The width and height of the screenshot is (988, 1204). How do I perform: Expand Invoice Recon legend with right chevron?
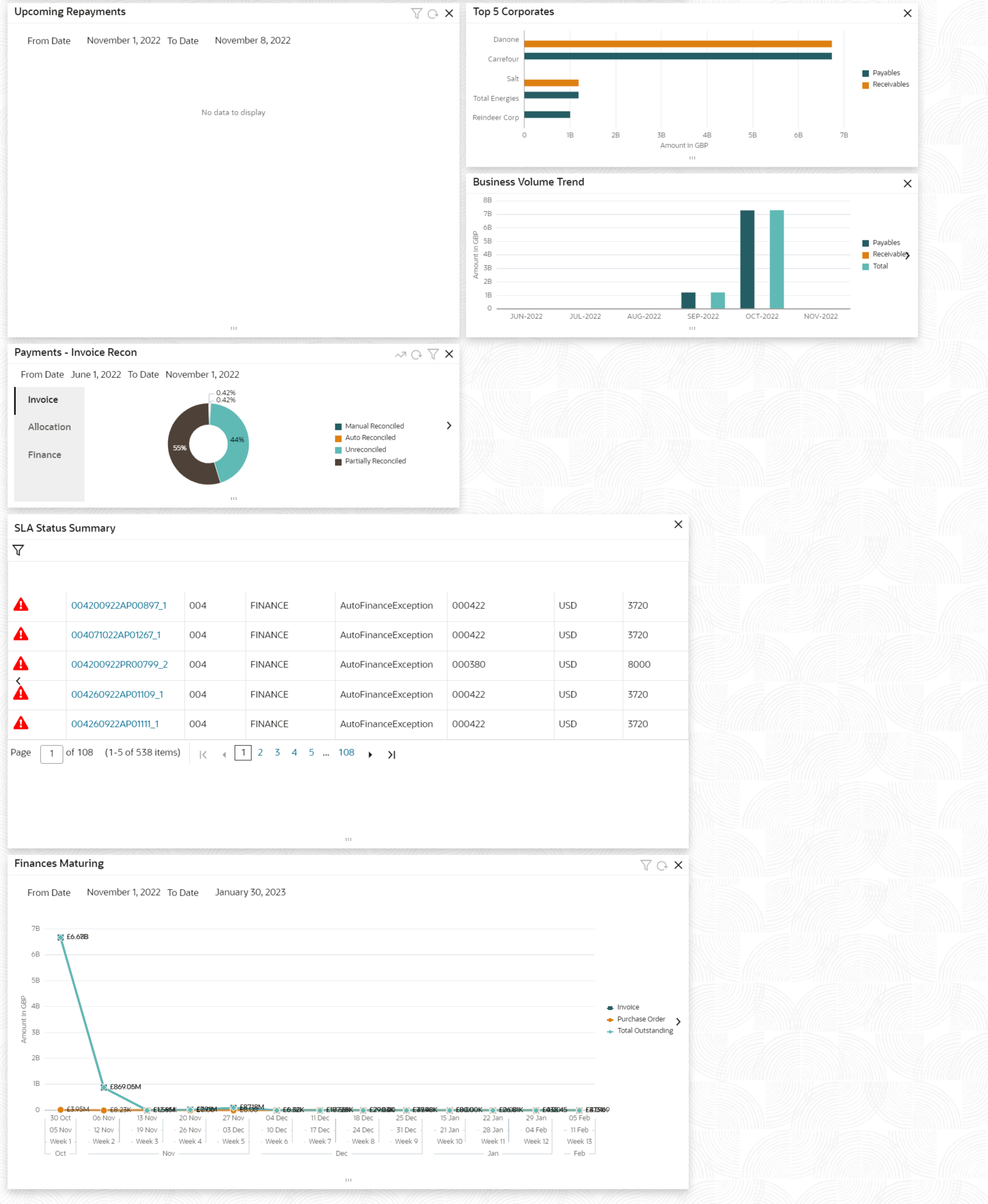point(449,425)
